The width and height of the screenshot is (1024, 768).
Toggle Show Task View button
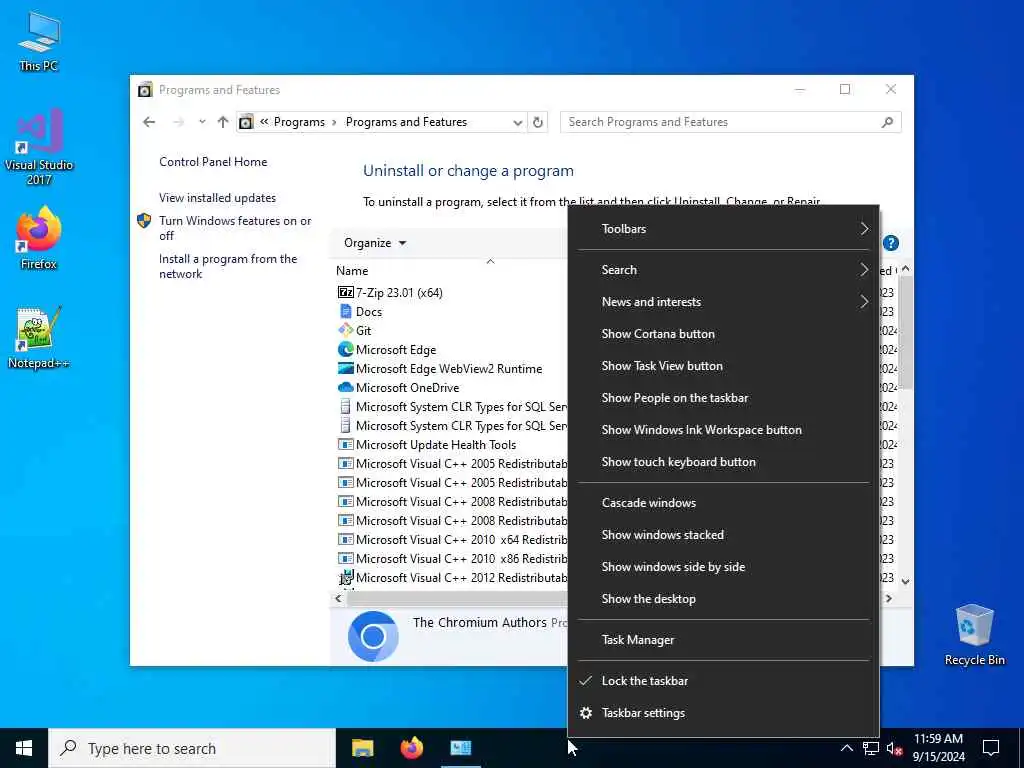[724, 366]
